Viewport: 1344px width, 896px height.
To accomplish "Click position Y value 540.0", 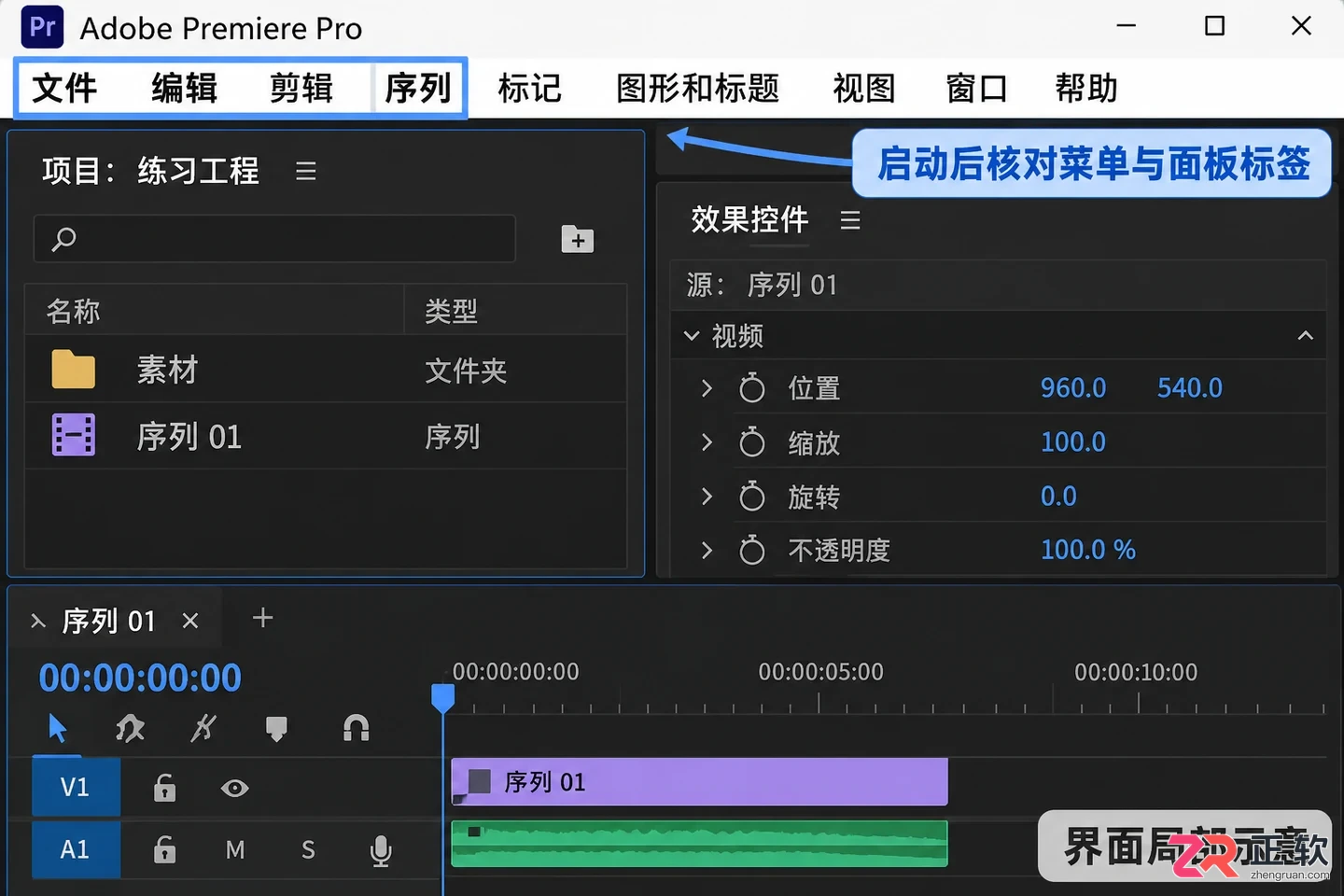I will [x=1190, y=388].
